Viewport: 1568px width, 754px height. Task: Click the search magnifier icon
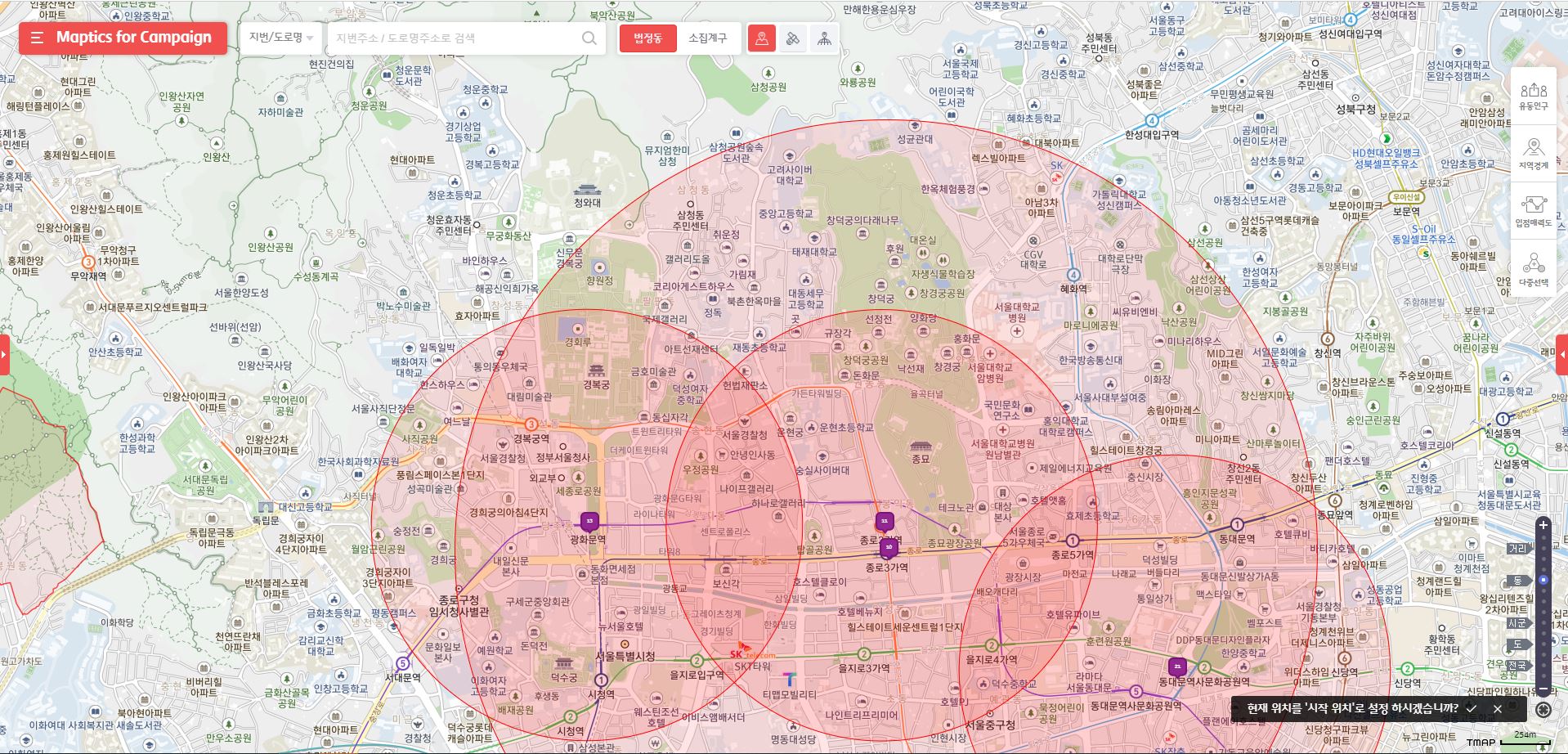click(x=589, y=38)
